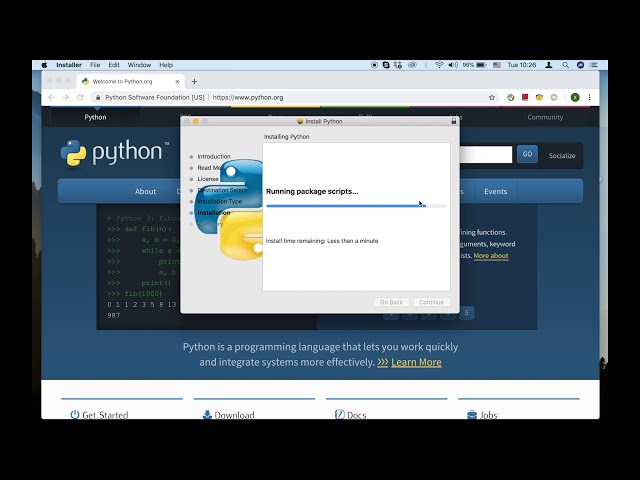Reload the Python.org page

point(80,98)
